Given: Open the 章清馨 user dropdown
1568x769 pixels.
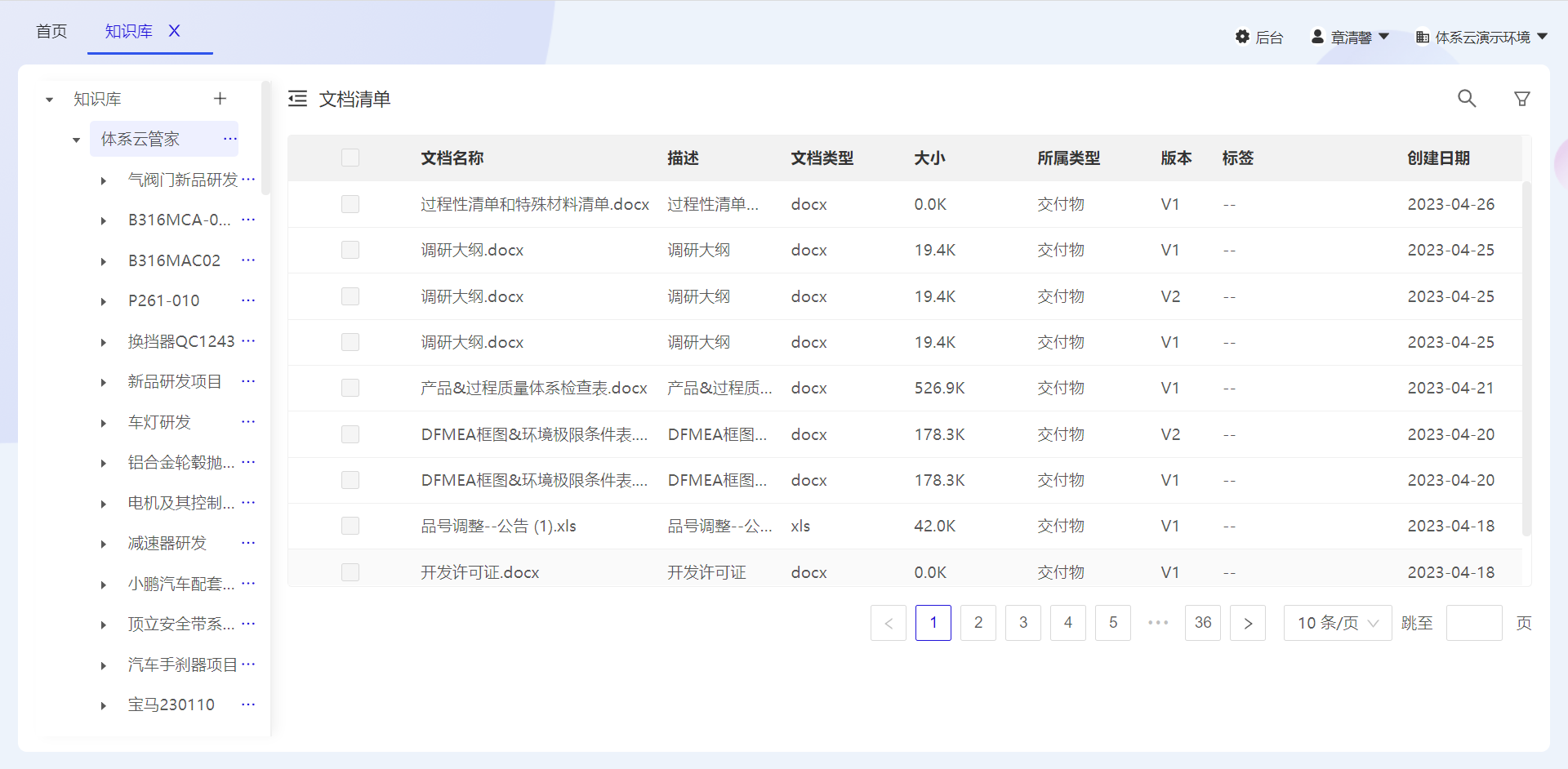Looking at the screenshot, I should (1350, 37).
